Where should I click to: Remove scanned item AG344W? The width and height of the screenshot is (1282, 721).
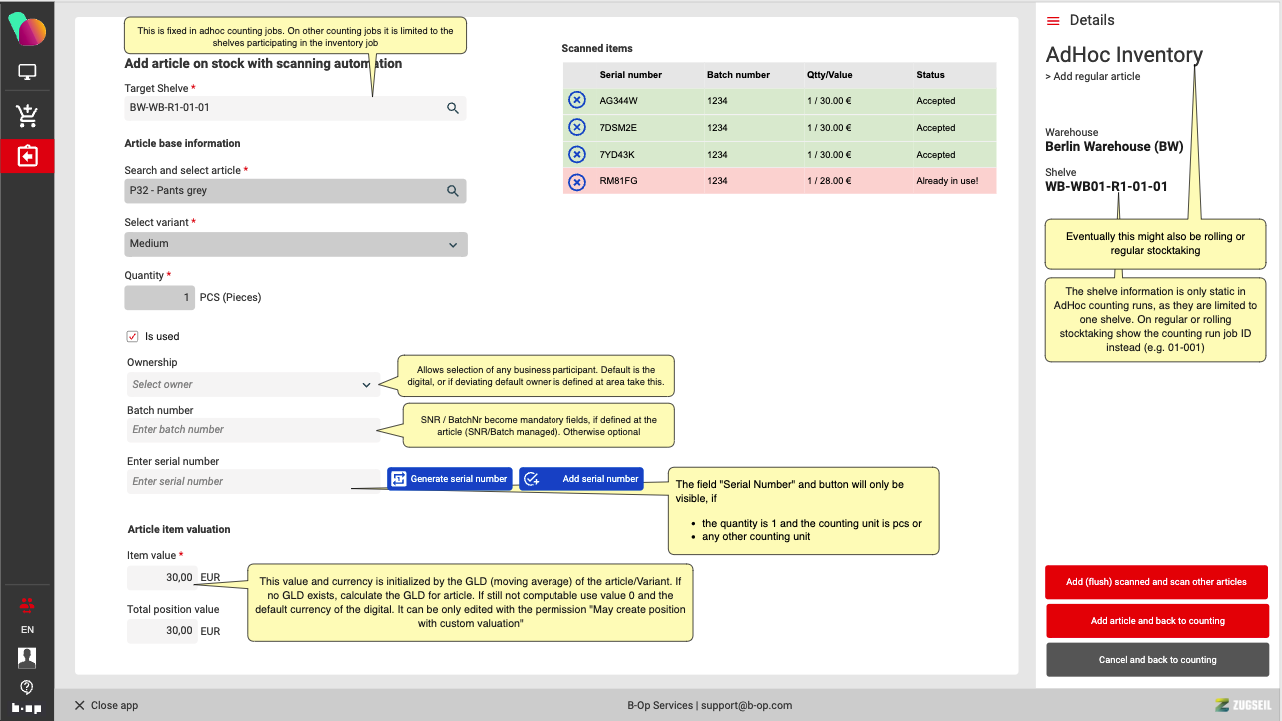577,100
